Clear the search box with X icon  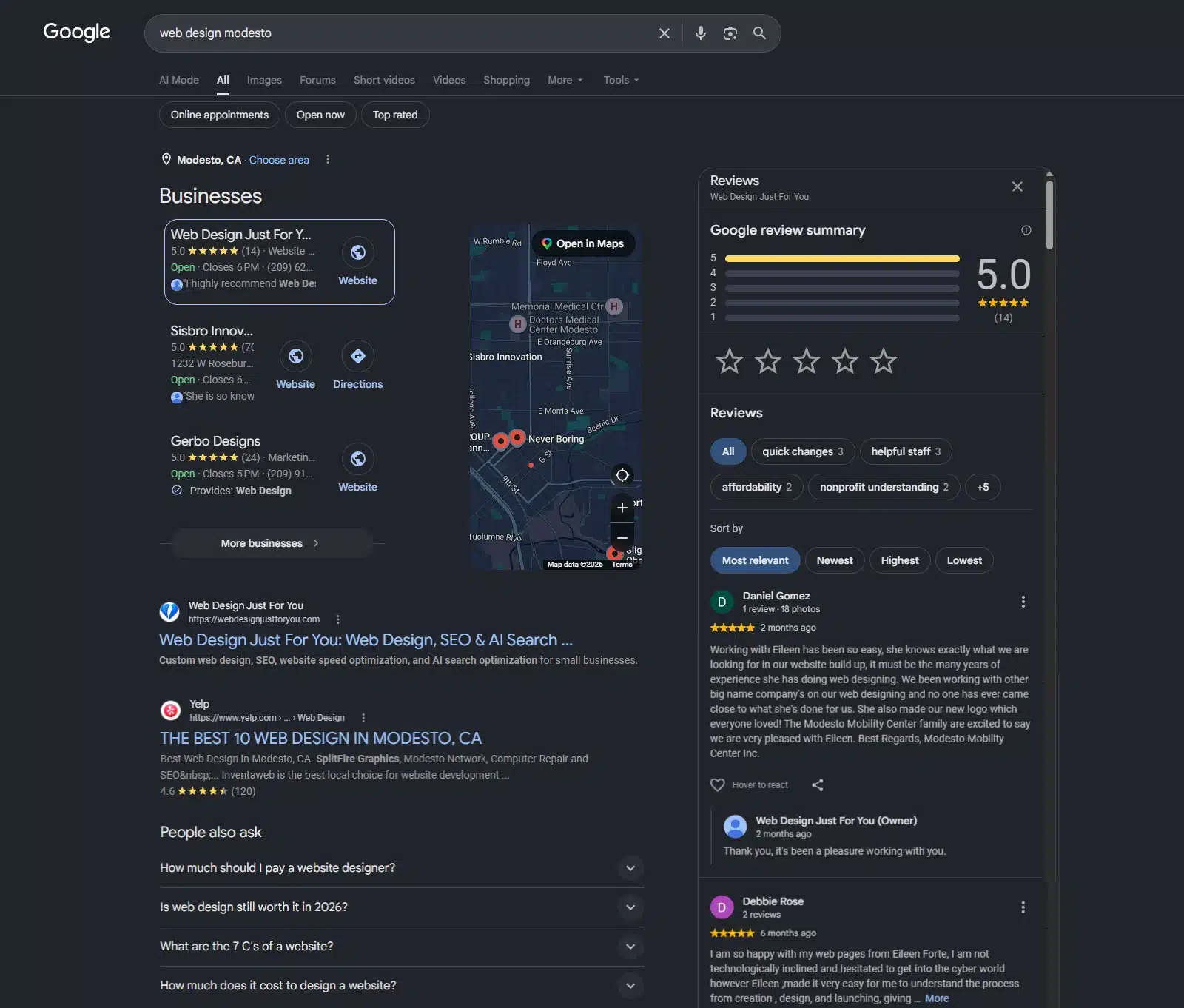665,33
